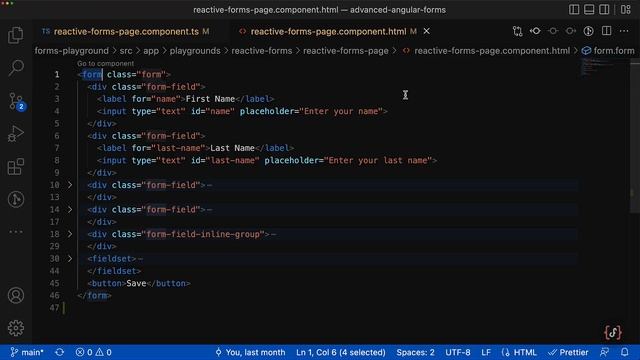This screenshot has width=640, height=360.
Task: Go to next change arrow icon
Action: point(571,31)
